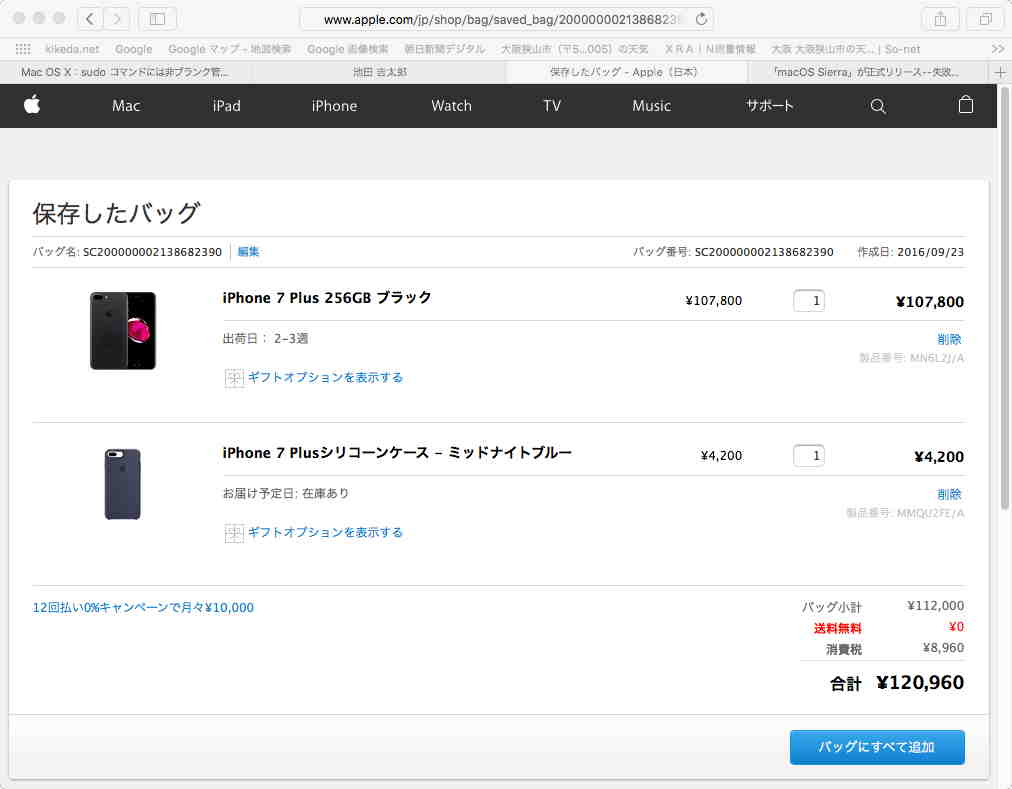Open the search magnifier icon
The width and height of the screenshot is (1012, 789).
click(877, 106)
